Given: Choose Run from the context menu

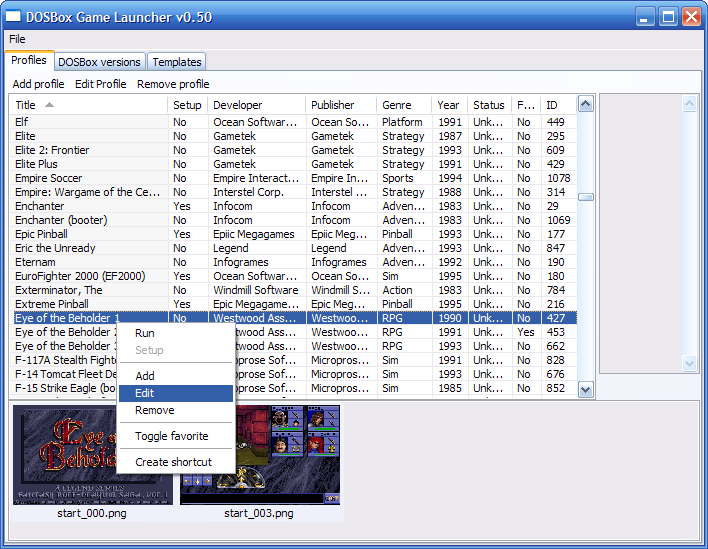Looking at the screenshot, I should (x=145, y=333).
